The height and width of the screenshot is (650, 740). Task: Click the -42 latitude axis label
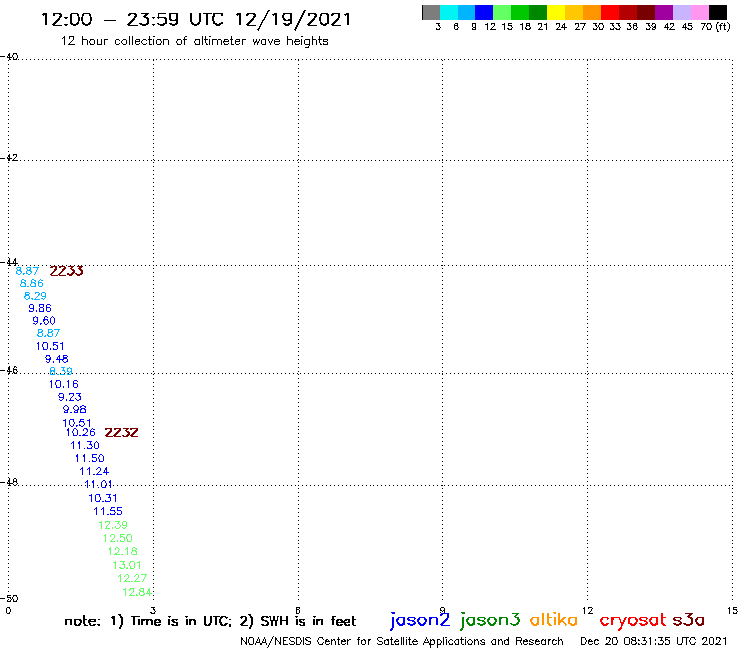tap(9, 157)
